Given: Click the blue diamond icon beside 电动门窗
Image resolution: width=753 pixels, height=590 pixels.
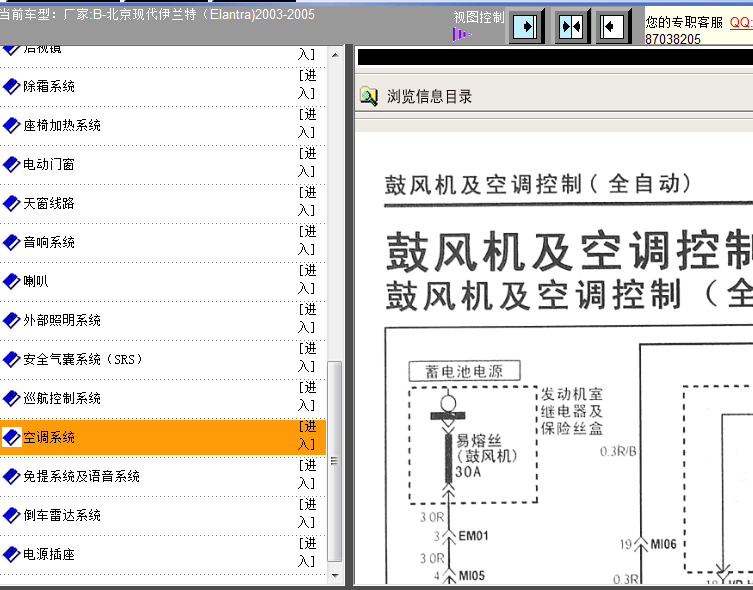Looking at the screenshot, I should (x=12, y=164).
